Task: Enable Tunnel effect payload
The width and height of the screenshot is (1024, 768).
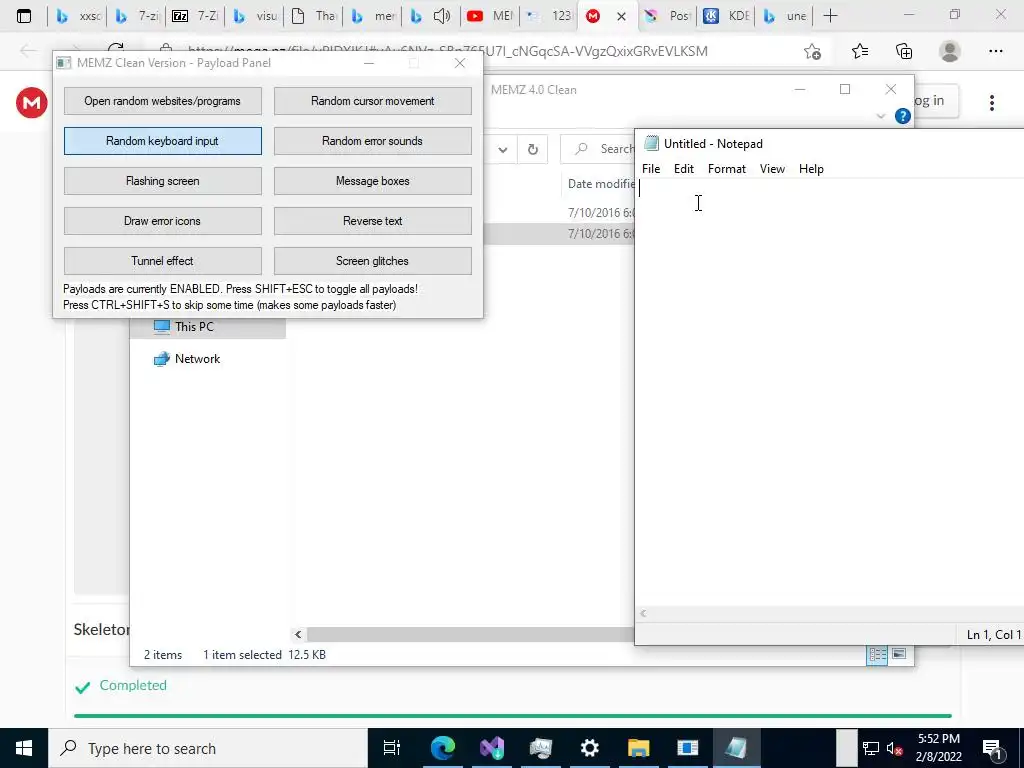Action: [x=163, y=261]
